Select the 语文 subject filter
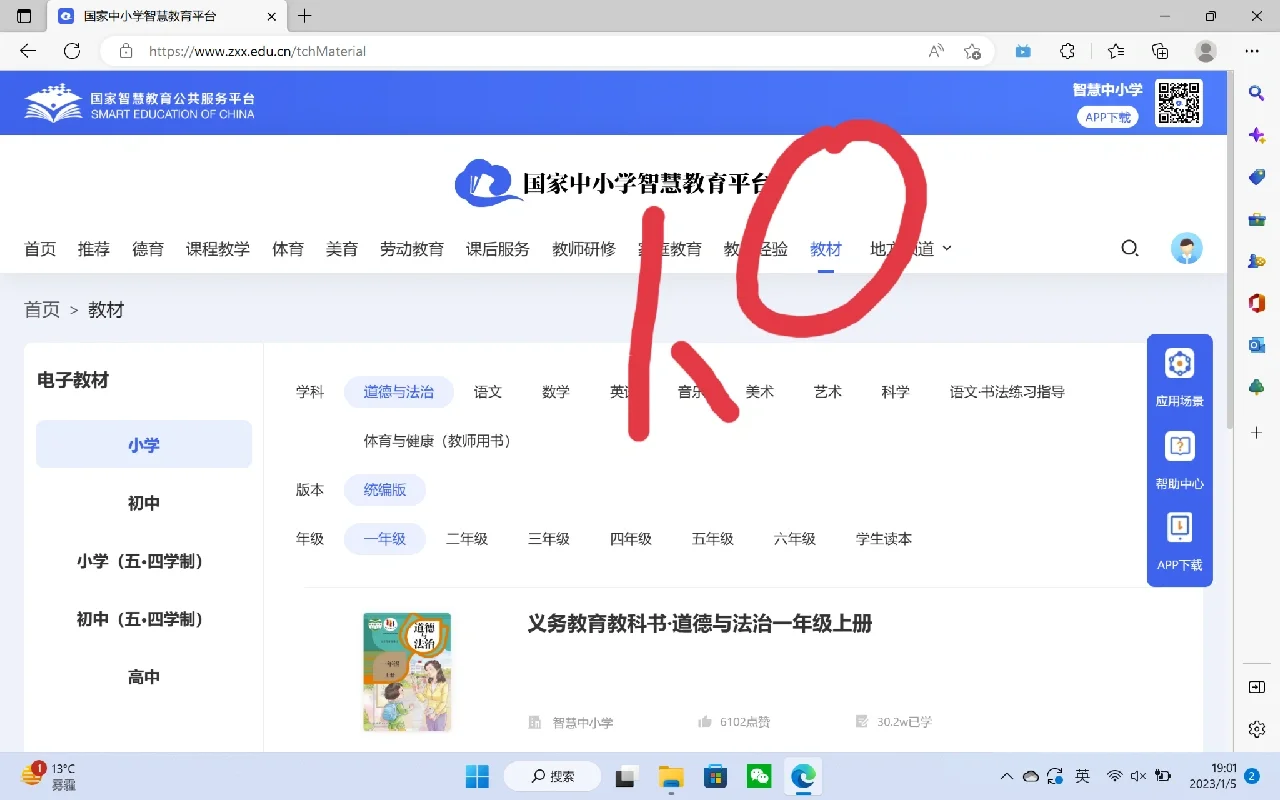Screen dimensions: 1280x800 488,392
